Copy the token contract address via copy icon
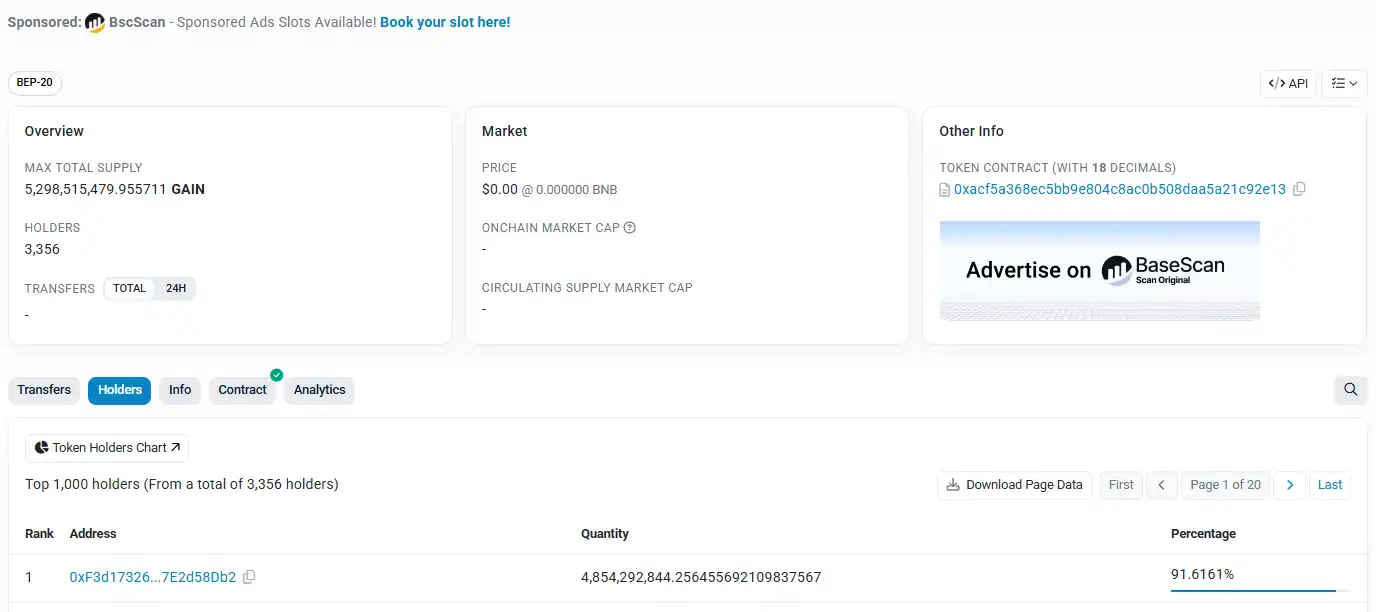This screenshot has height=612, width=1376. click(x=1298, y=188)
